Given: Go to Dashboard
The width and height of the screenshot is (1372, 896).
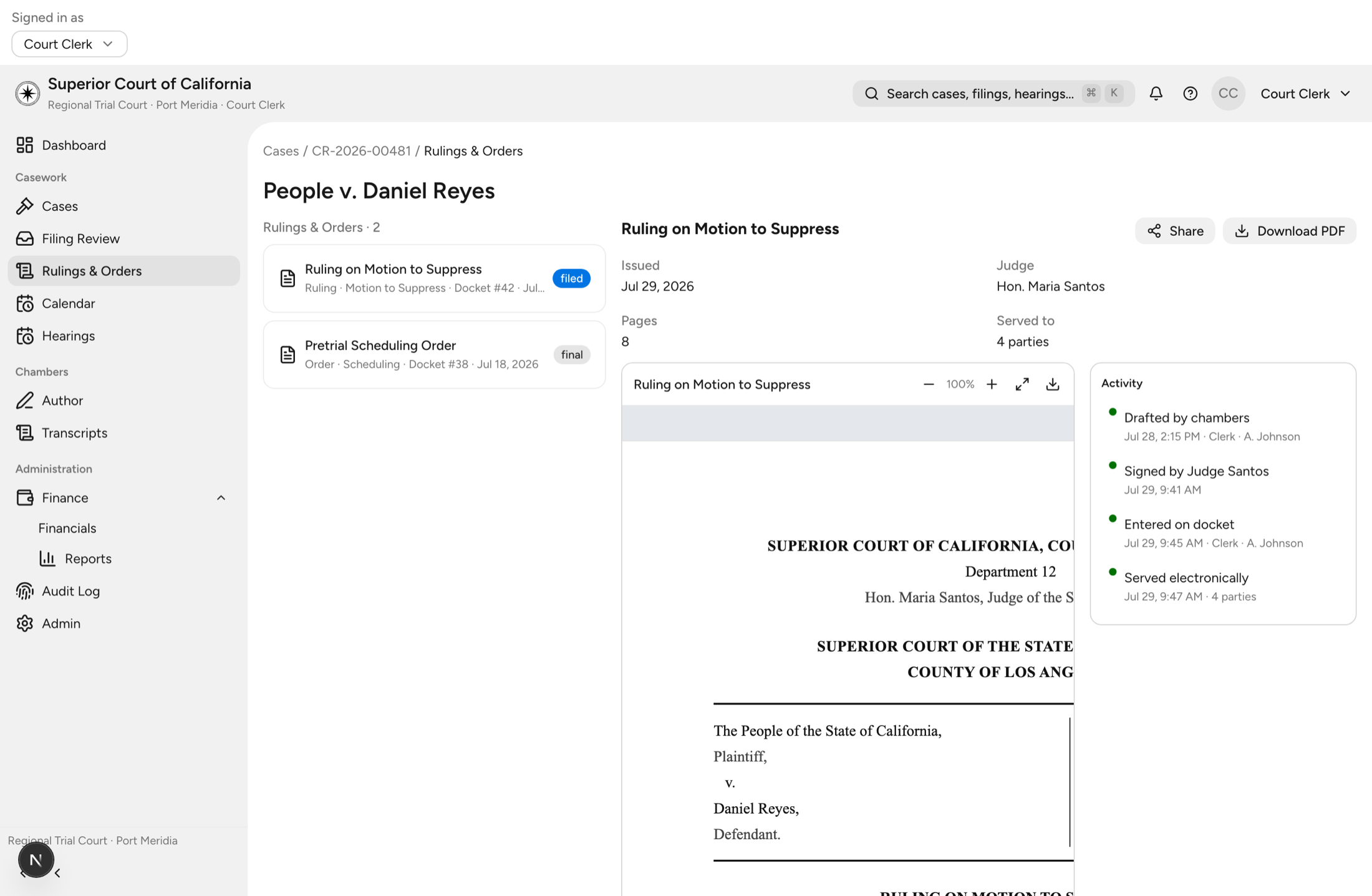Looking at the screenshot, I should coord(123,145).
